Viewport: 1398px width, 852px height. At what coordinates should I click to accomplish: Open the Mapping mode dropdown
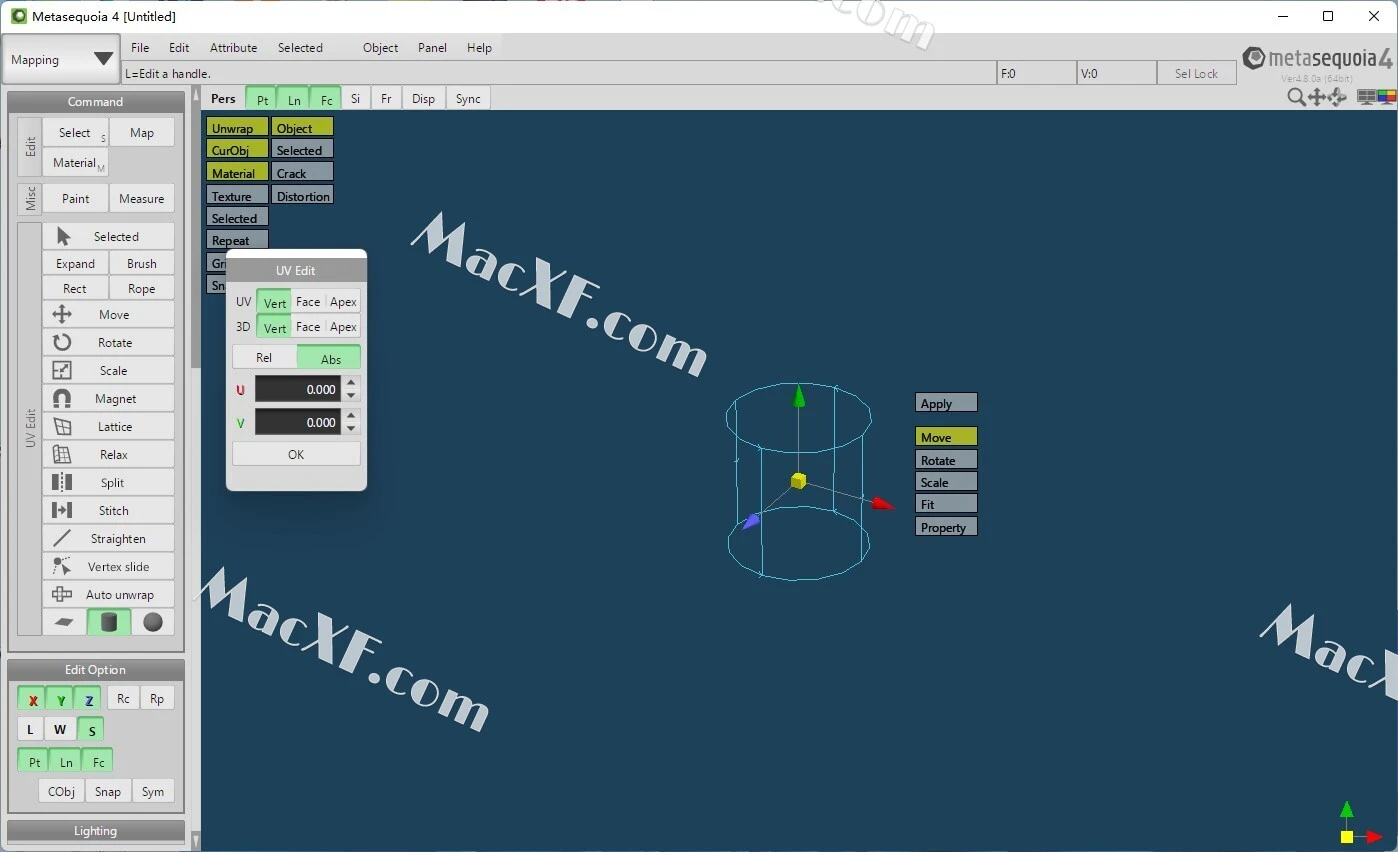(x=60, y=59)
